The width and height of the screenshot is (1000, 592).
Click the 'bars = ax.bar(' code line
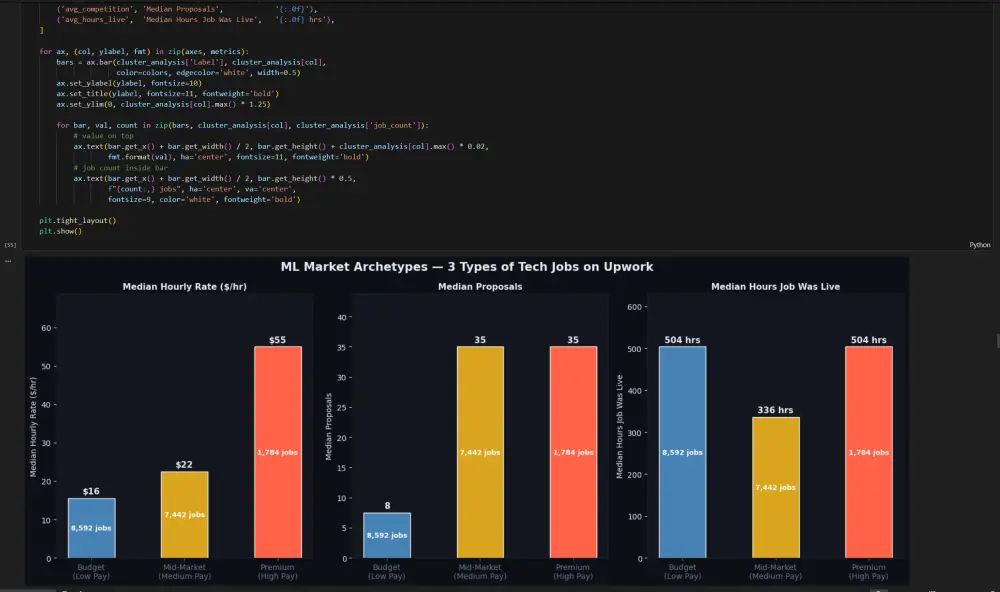pos(191,63)
